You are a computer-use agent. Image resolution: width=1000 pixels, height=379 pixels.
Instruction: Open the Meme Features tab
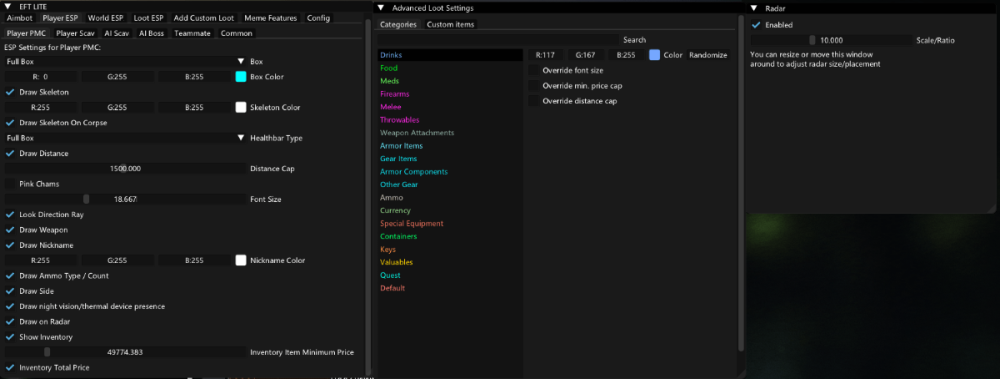tap(270, 18)
